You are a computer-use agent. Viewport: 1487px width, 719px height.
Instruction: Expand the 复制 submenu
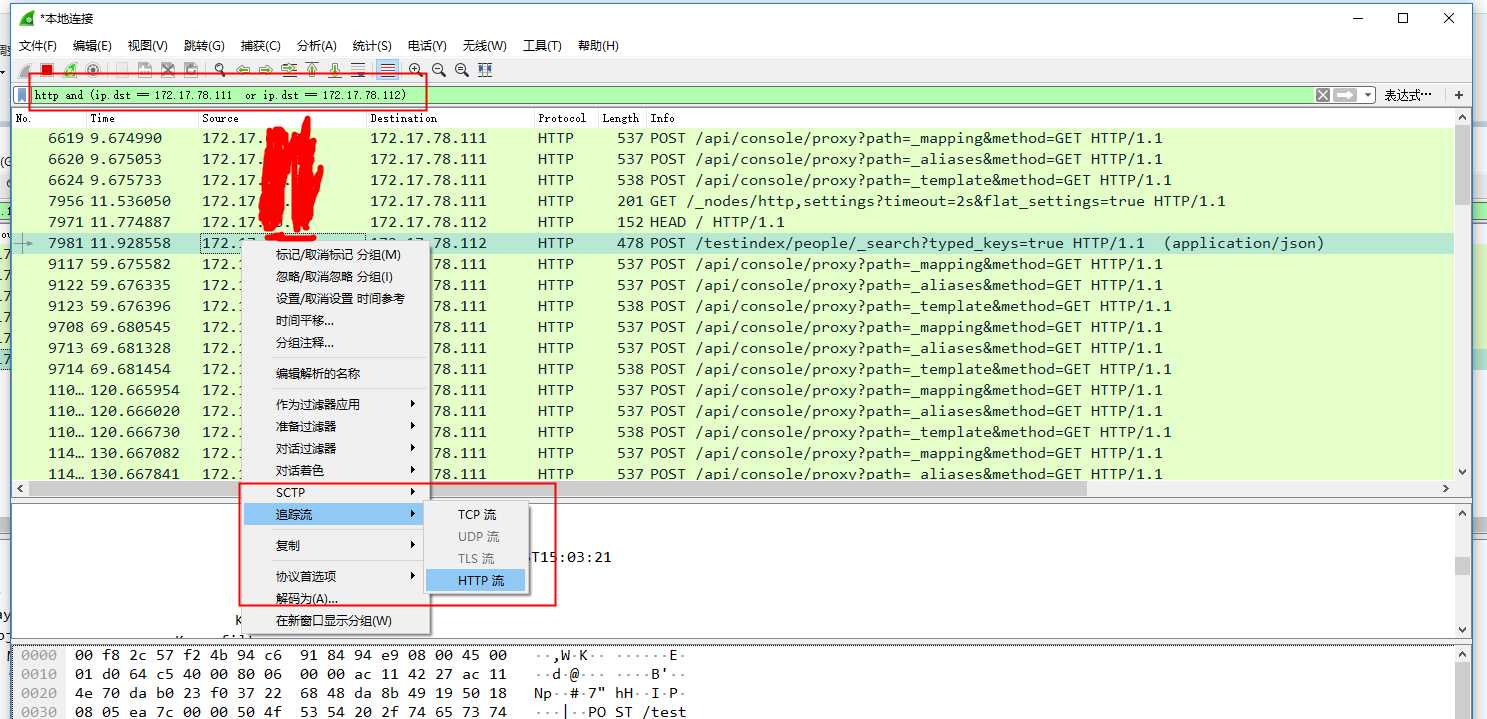point(337,546)
